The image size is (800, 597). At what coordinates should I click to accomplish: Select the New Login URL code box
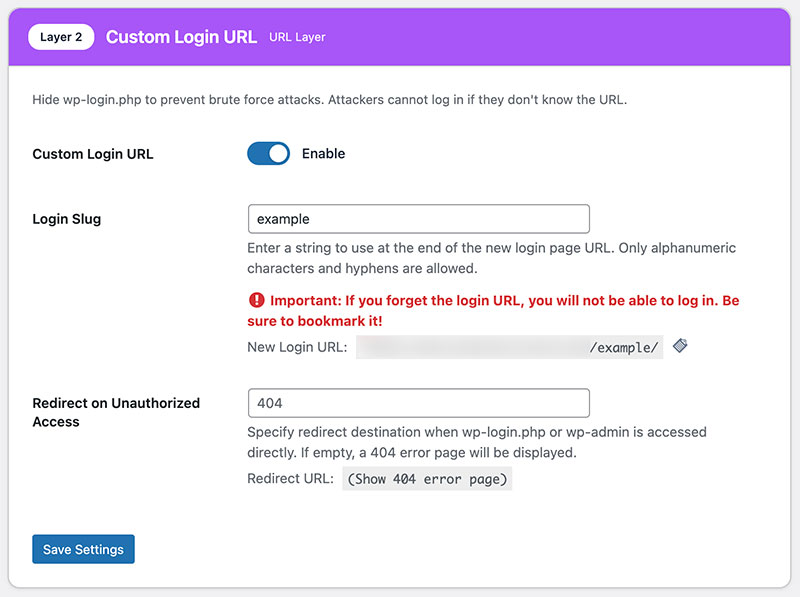pyautogui.click(x=509, y=347)
